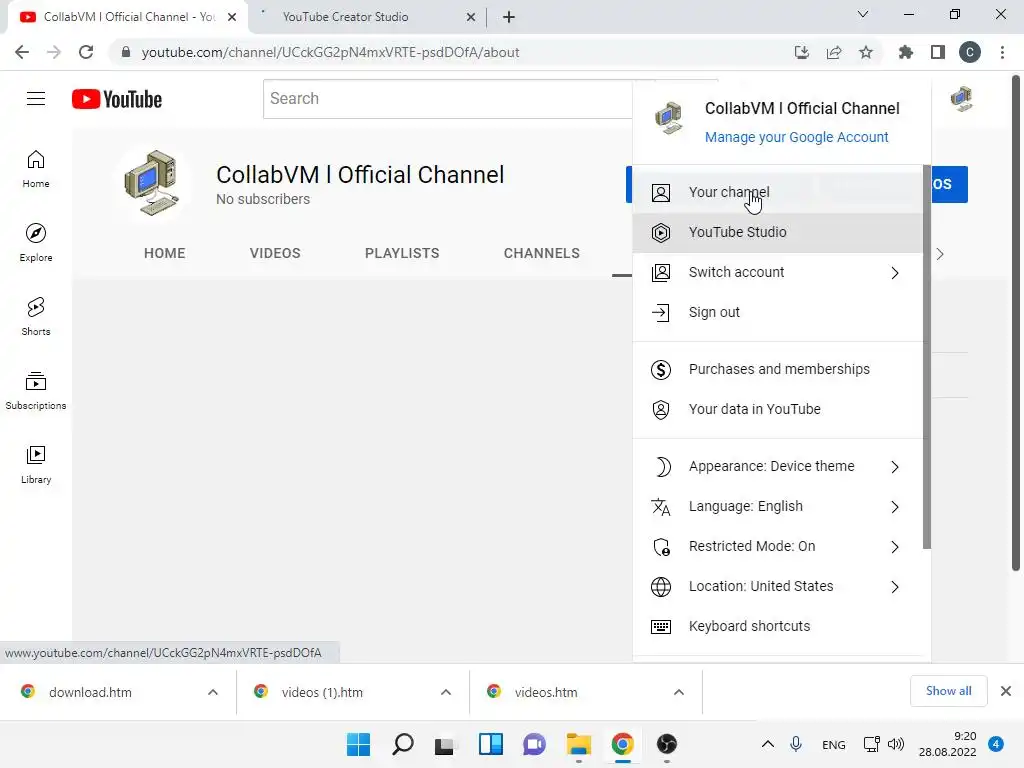Close the downloads bar

[x=1006, y=691]
